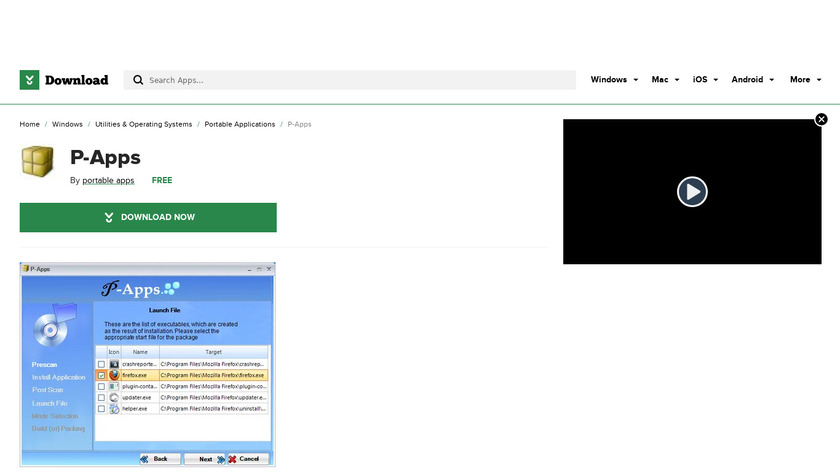This screenshot has height=472, width=840.
Task: Click the P-Apps page title
Action: [x=106, y=158]
